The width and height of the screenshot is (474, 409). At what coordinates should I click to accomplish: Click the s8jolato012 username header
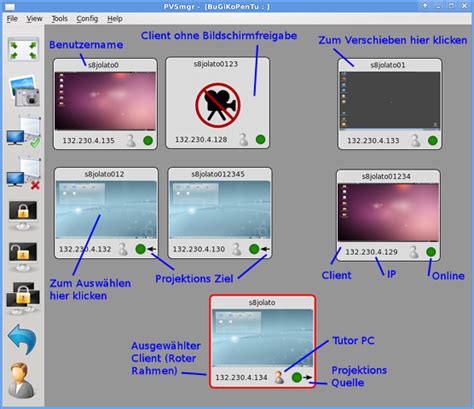[x=104, y=174]
